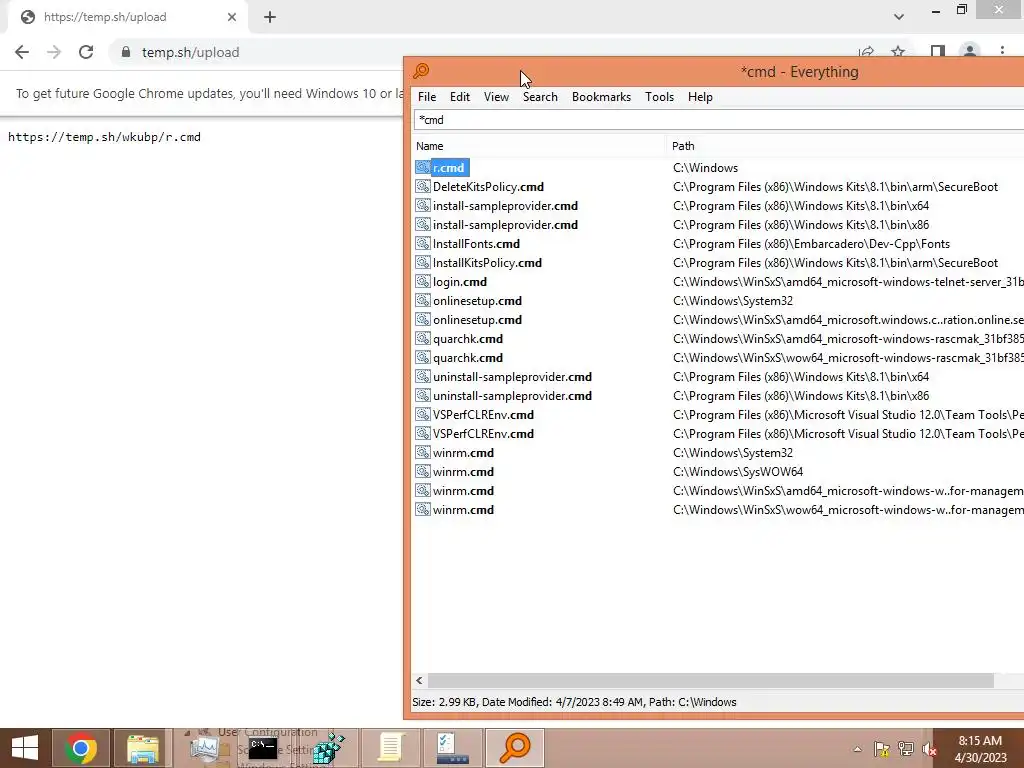Open the Tools menu in Everything
1024x768 pixels.
pyautogui.click(x=660, y=97)
